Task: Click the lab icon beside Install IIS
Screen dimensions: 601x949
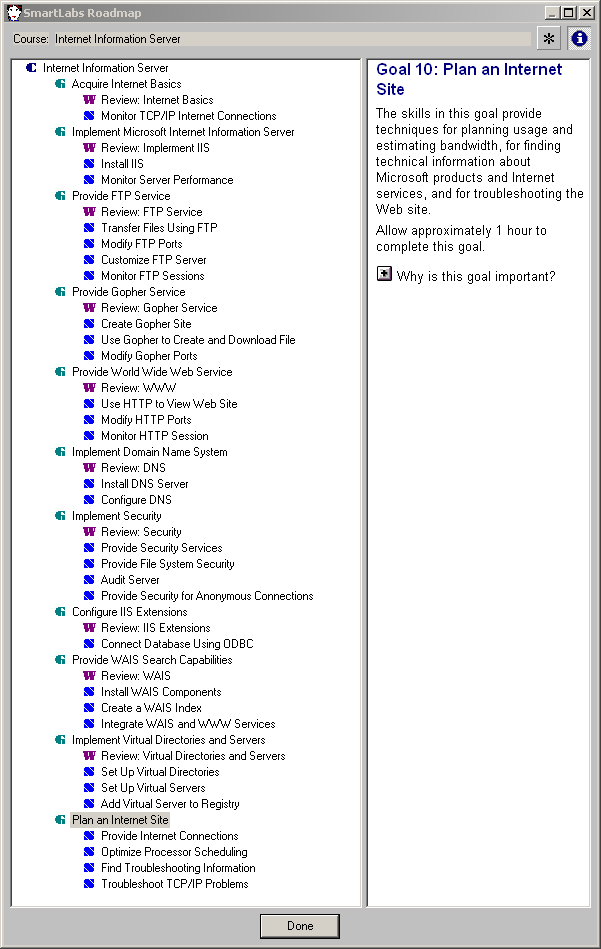Action: tap(89, 163)
